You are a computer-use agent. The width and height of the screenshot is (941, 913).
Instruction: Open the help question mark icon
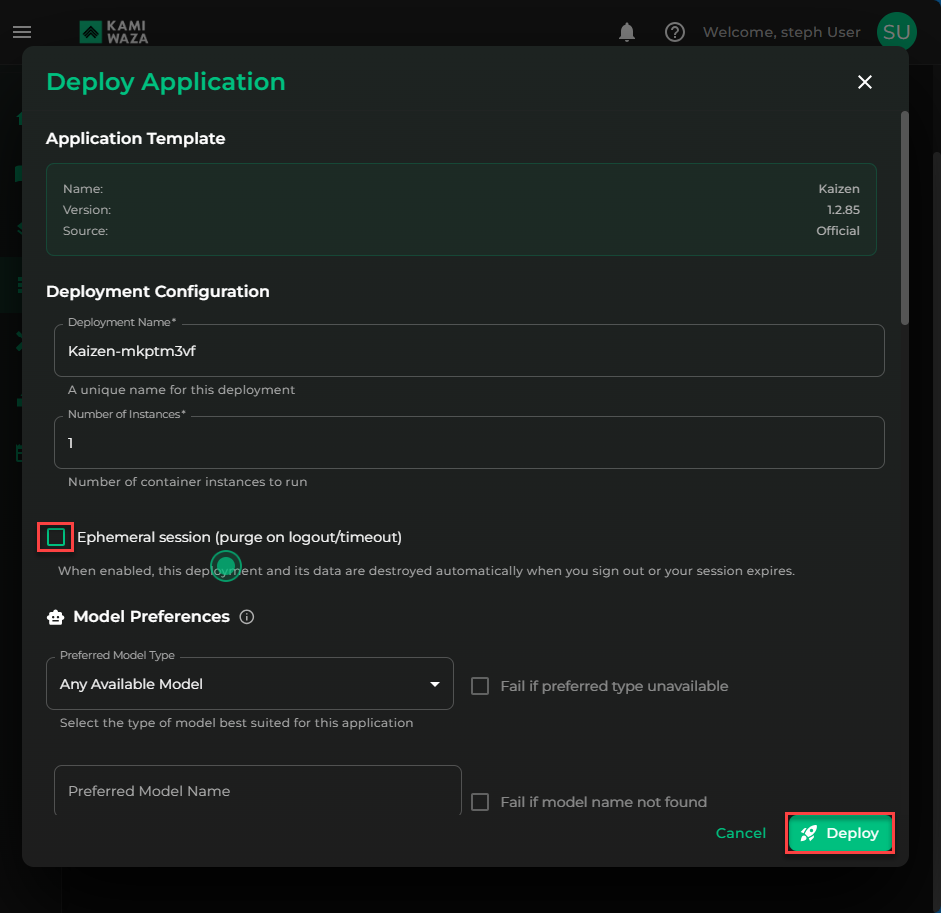coord(675,32)
